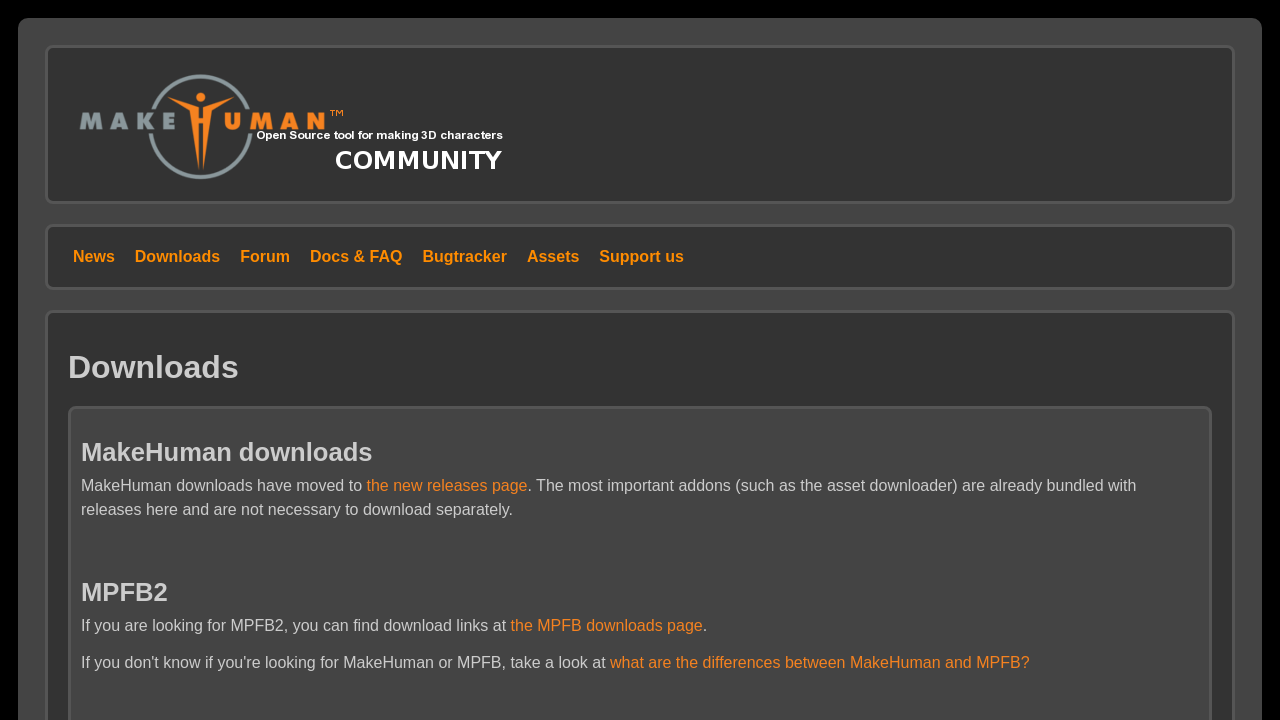Open the Assets nav link
The image size is (1280, 720).
coord(553,257)
